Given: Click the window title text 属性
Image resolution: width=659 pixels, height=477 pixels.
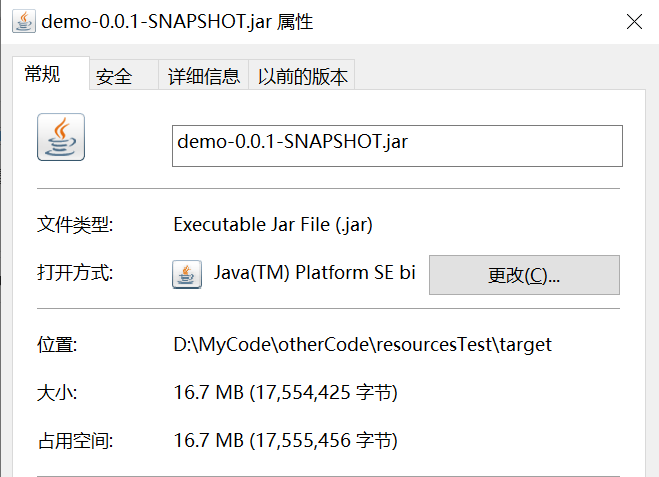Looking at the screenshot, I should tap(296, 22).
